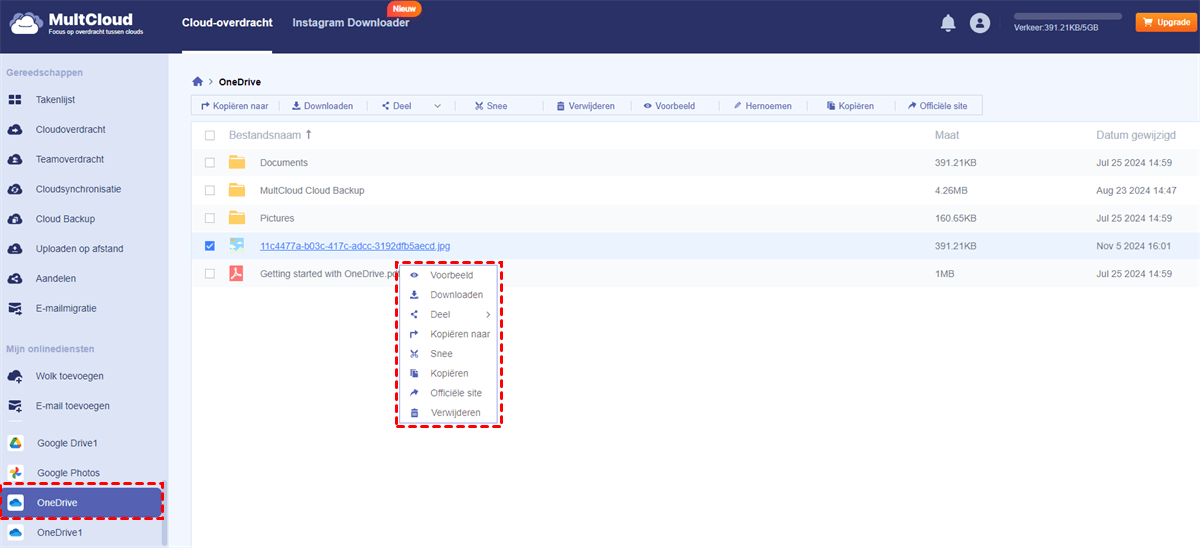Switch to the Instagram Downloader tab

(x=350, y=22)
